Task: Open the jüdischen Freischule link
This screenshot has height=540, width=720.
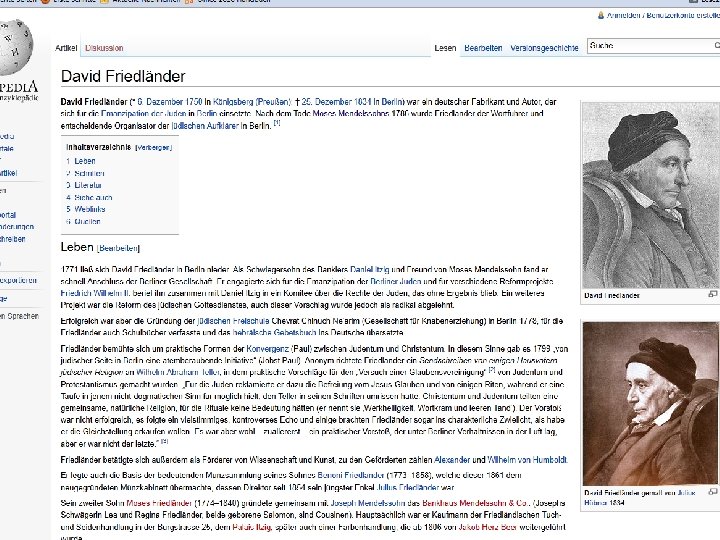Action: coord(233,321)
